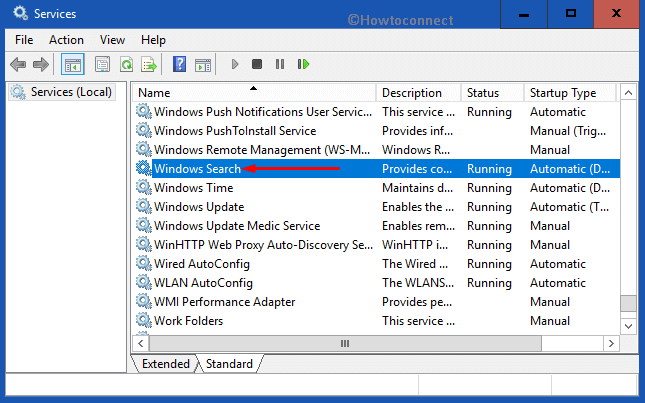The width and height of the screenshot is (645, 403).
Task: Click the Stop Service square icon
Action: pyautogui.click(x=257, y=64)
